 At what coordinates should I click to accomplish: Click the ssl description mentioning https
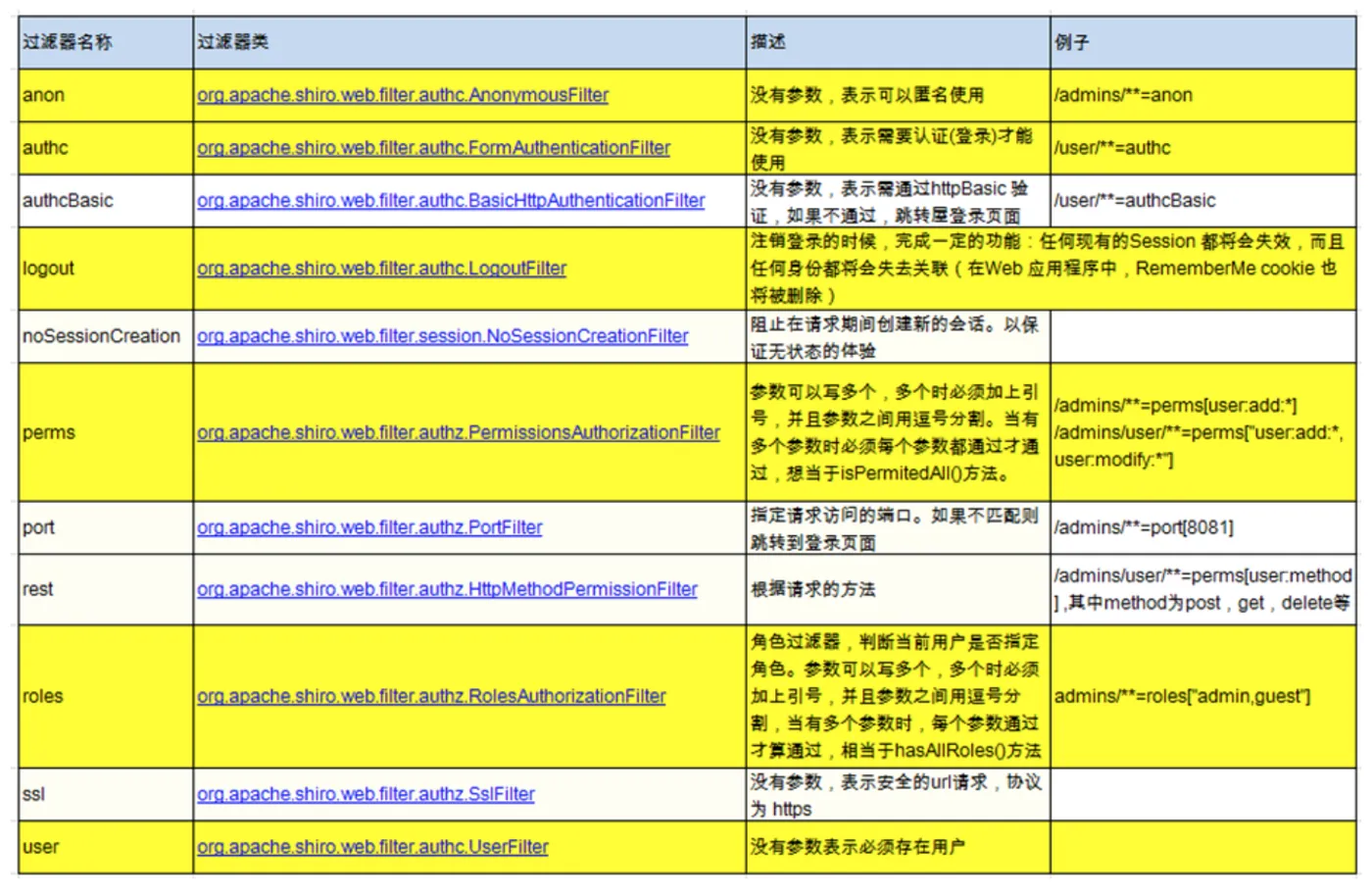[x=898, y=794]
